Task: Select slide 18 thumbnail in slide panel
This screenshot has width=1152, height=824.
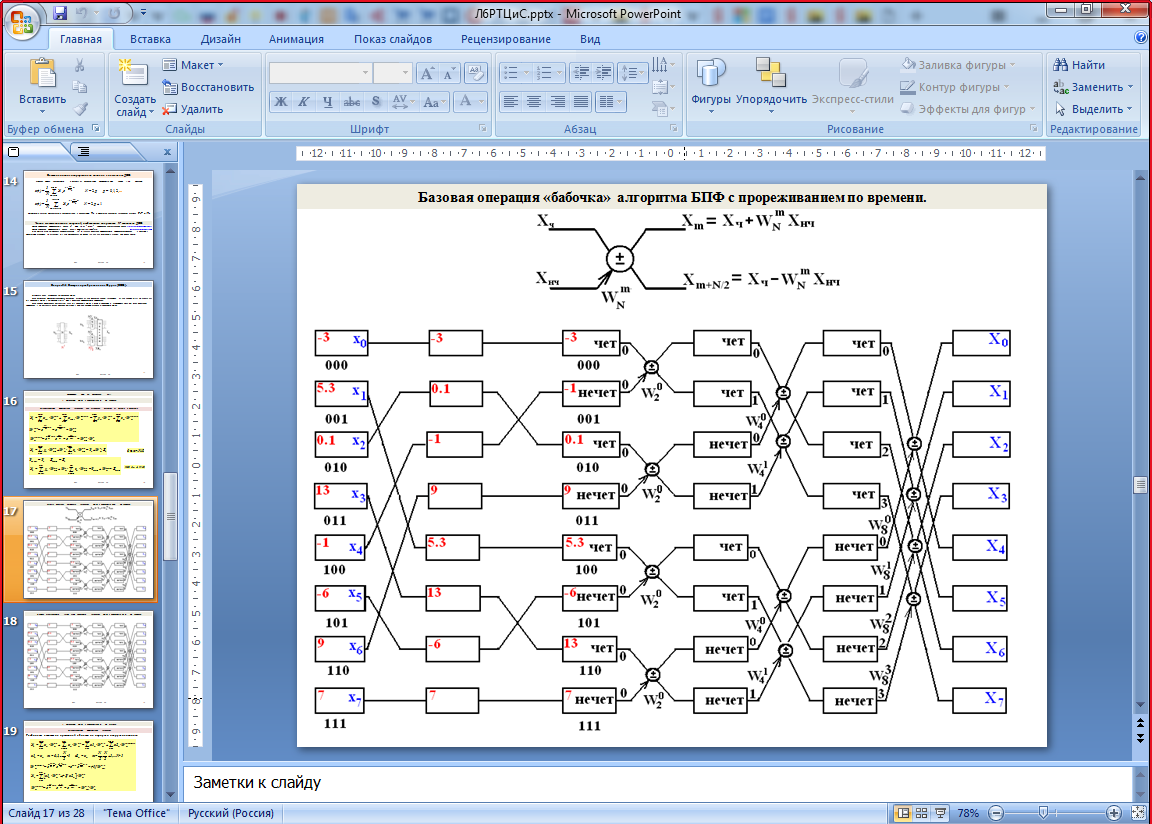Action: [x=88, y=659]
